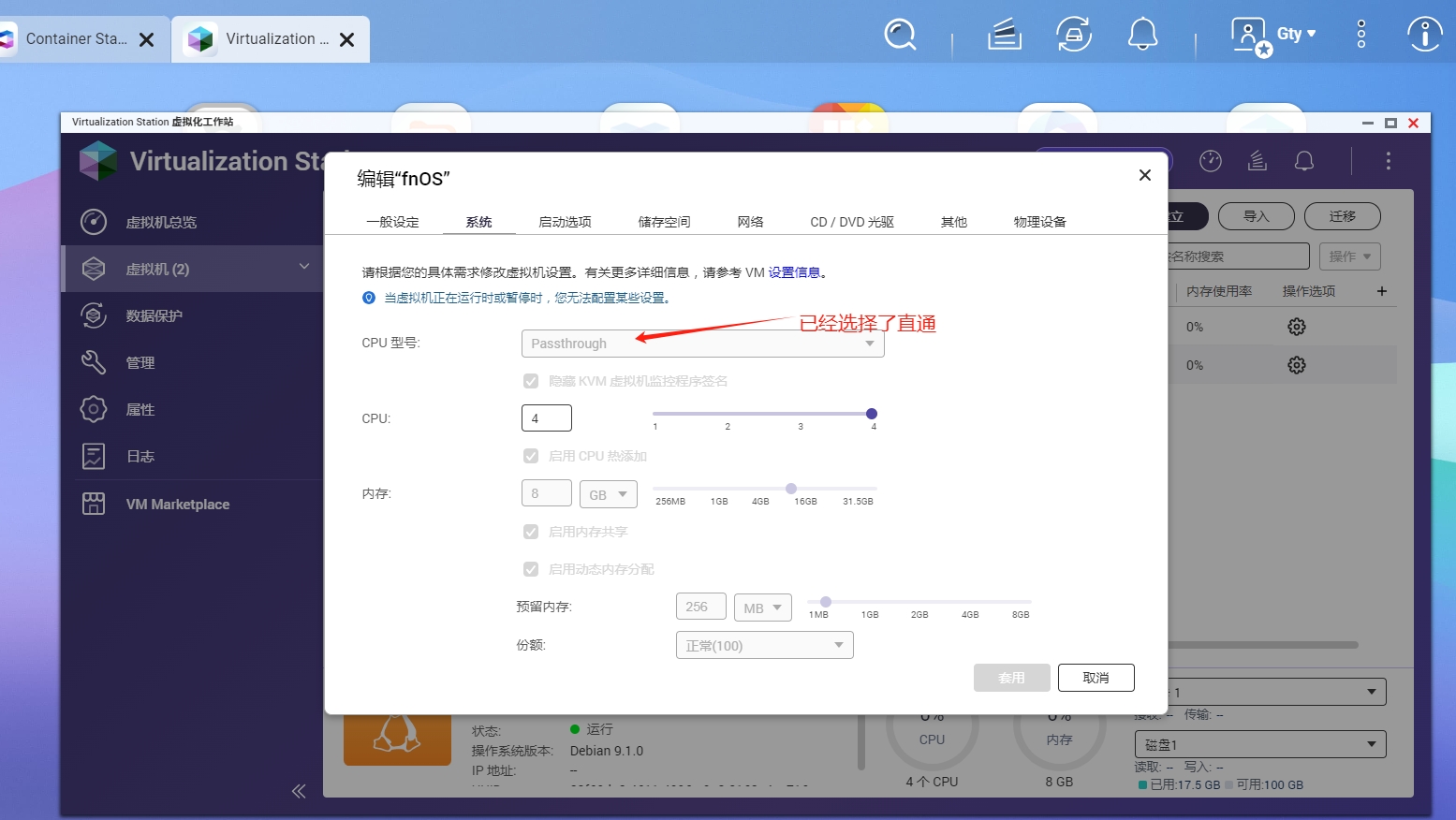Toggle 隐藏 KVM 虚拟机监控程序签名 checkbox

[x=531, y=381]
